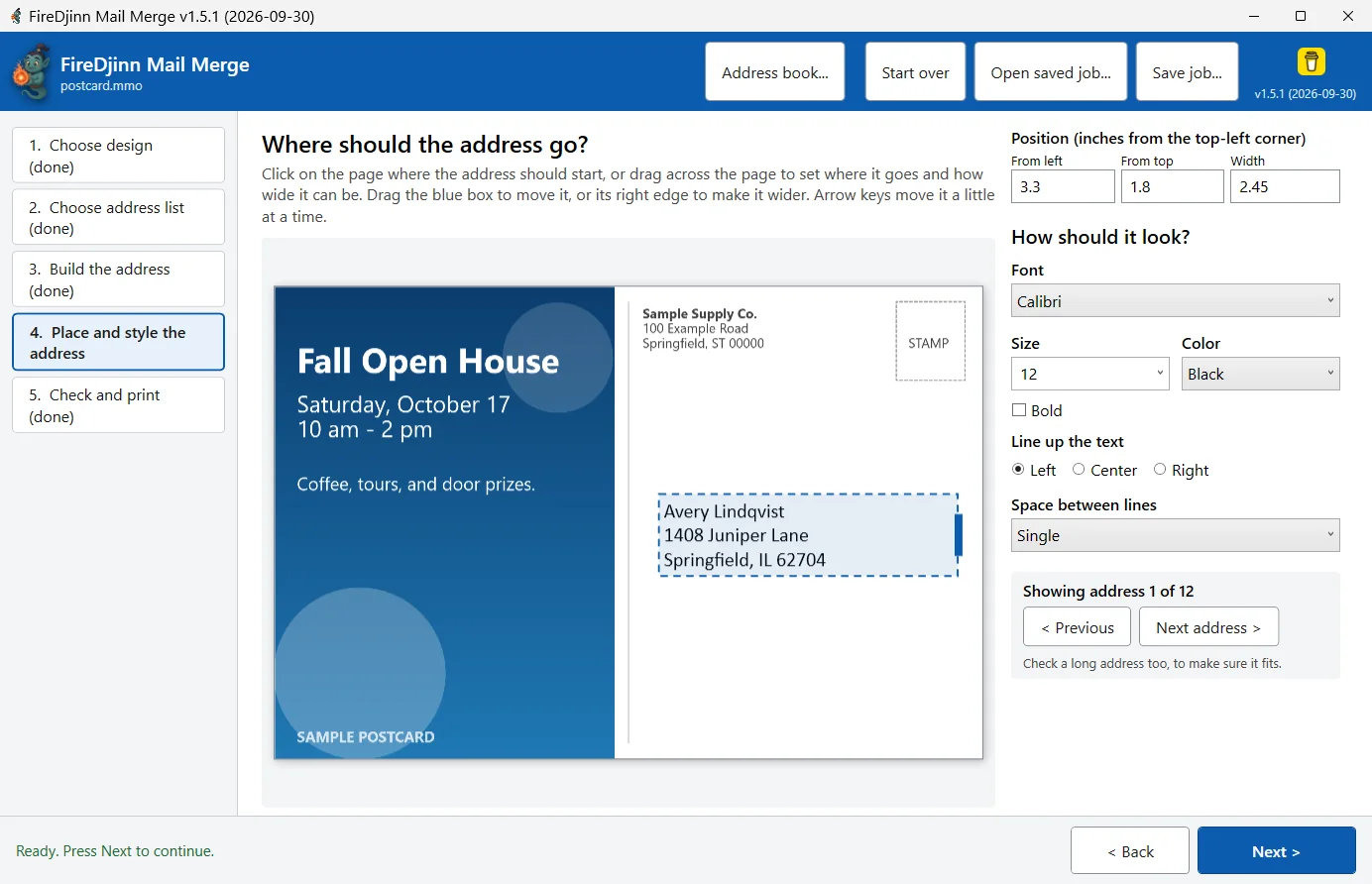Go to step 5 Check and print
Image resolution: width=1372 pixels, height=884 pixels.
119,405
